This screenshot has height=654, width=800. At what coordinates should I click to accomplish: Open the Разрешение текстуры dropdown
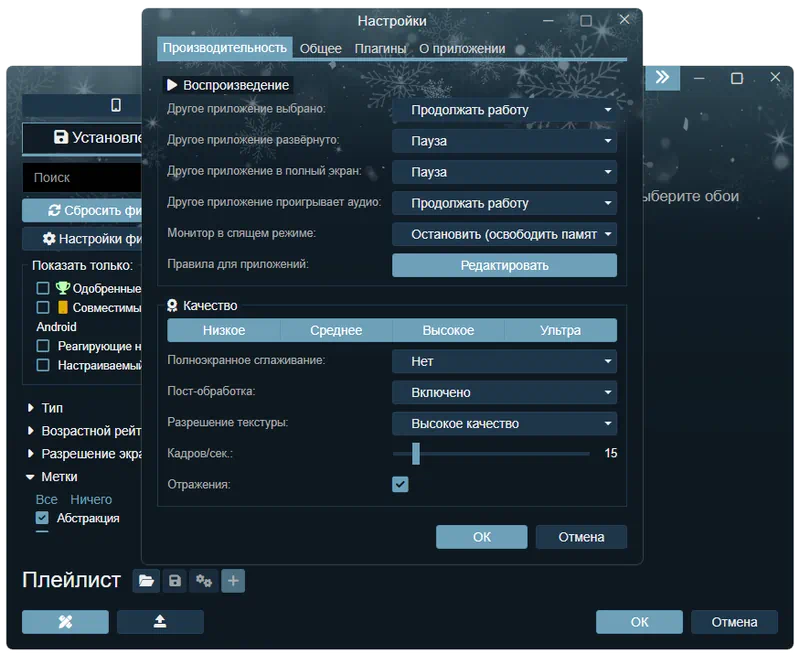tap(504, 424)
